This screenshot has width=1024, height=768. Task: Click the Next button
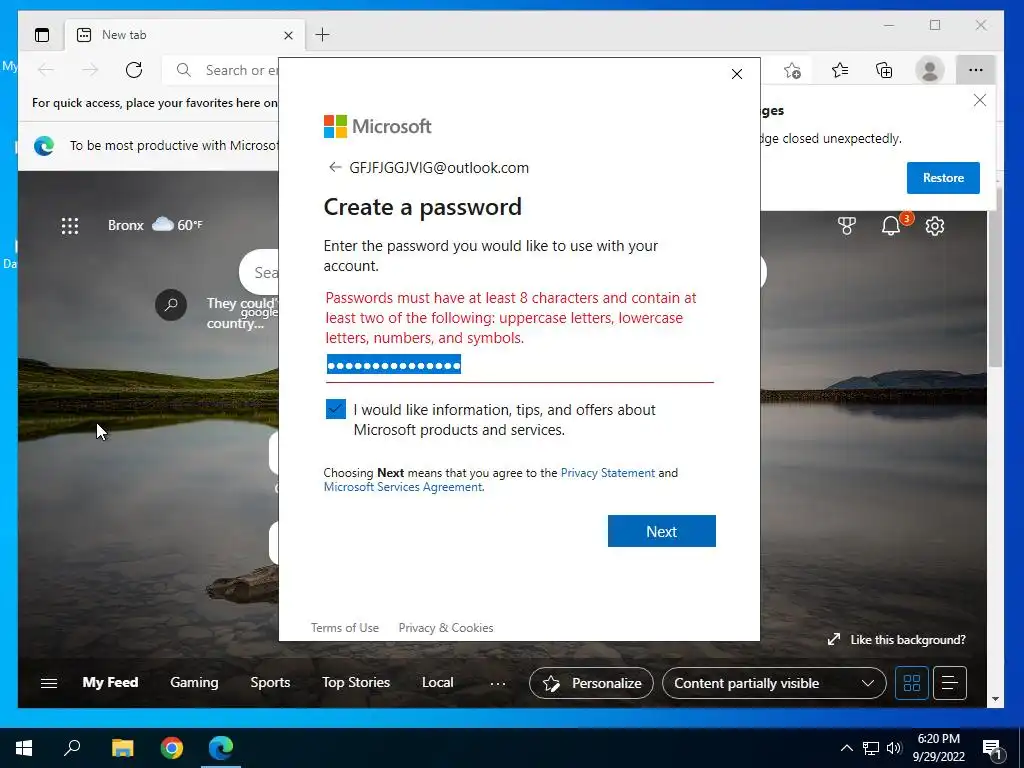click(x=662, y=531)
